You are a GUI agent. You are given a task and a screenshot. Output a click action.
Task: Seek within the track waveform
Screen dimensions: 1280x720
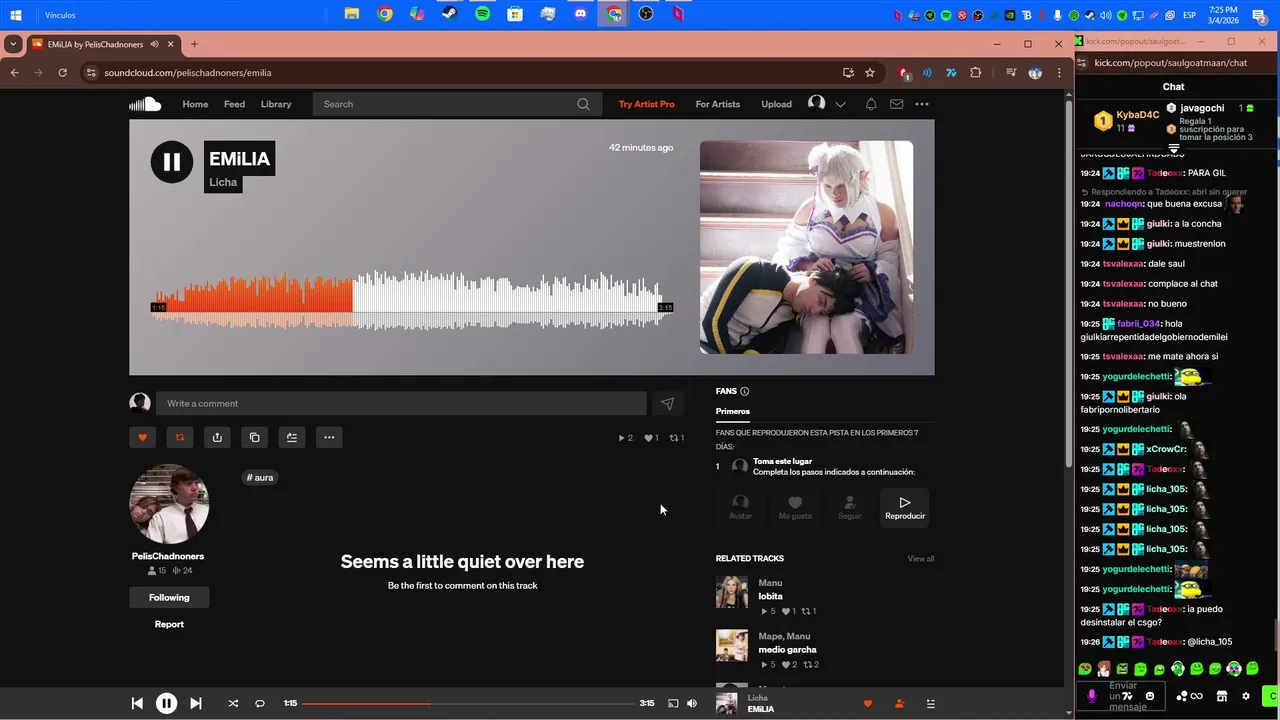tap(412, 299)
